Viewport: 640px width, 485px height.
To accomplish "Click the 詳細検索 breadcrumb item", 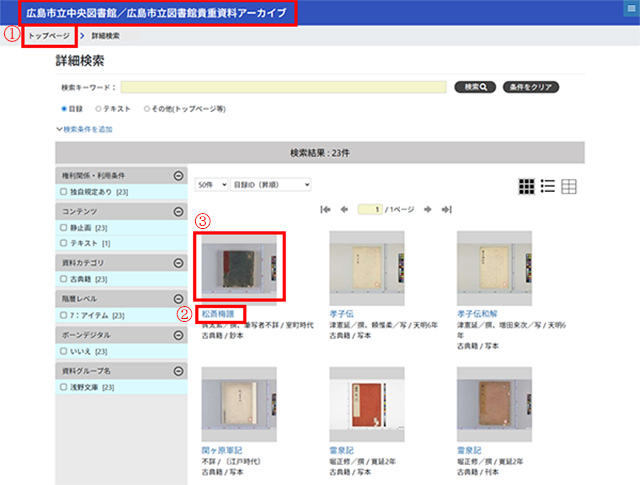I will pos(106,36).
